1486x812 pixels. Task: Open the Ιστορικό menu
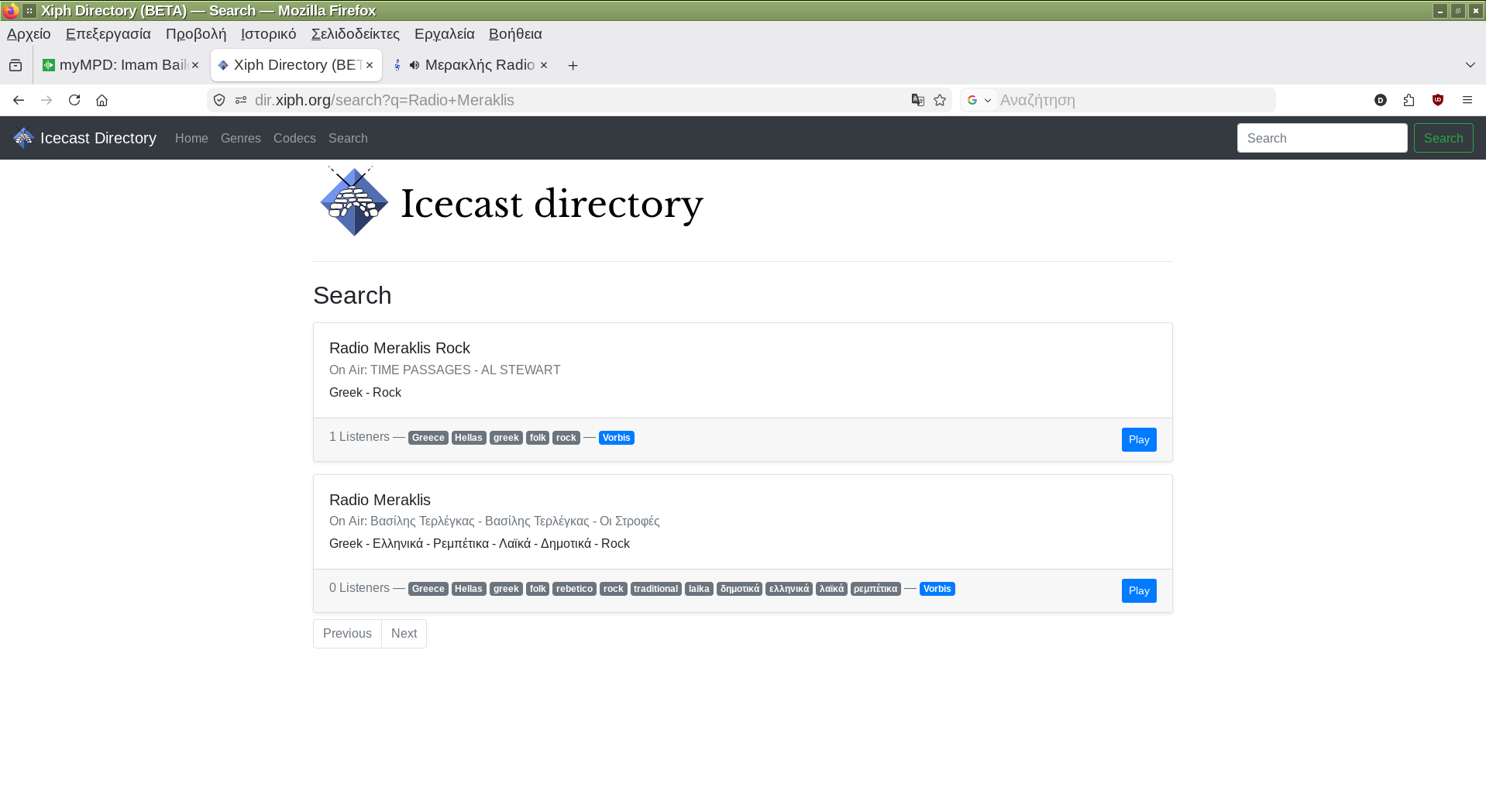pos(268,34)
